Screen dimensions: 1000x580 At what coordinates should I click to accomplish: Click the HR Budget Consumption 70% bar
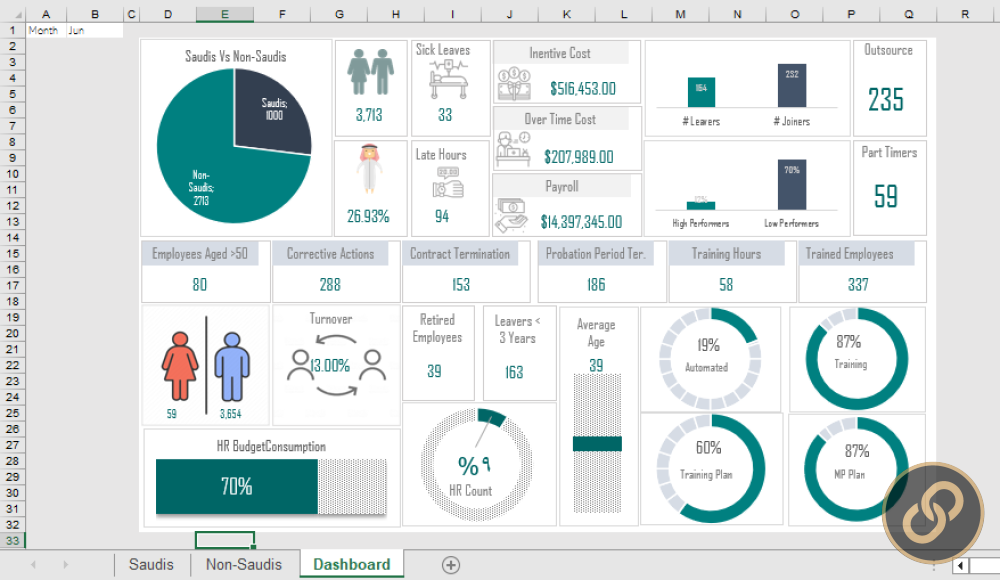[237, 486]
